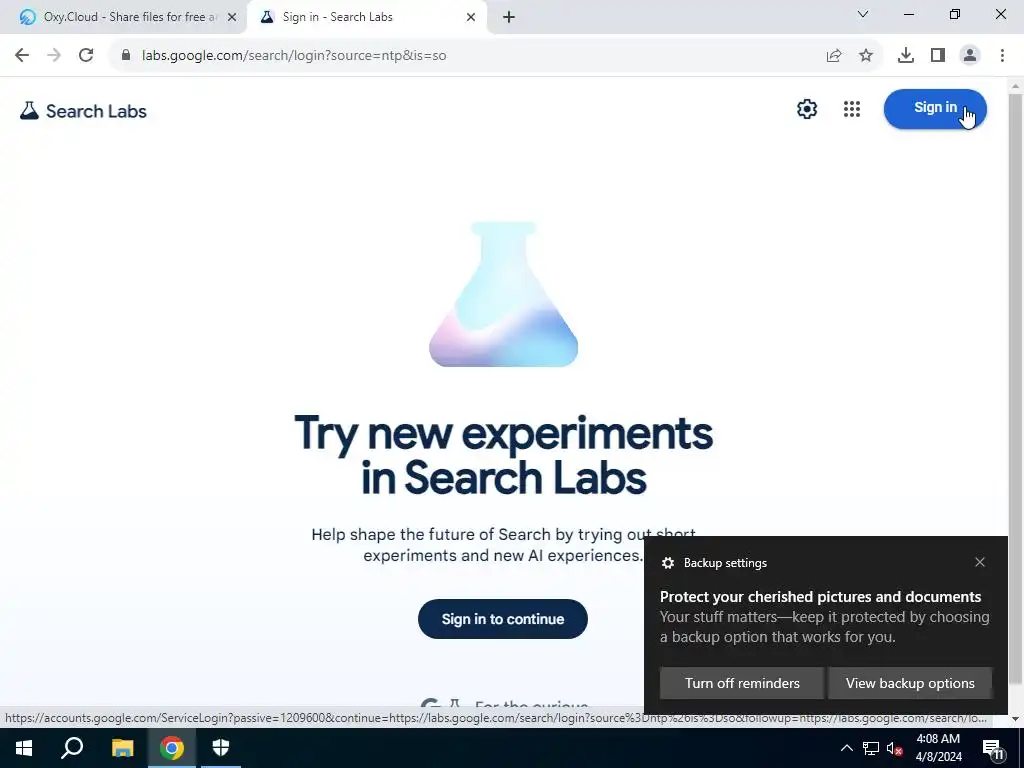Open the Chrome side panel

point(938,56)
